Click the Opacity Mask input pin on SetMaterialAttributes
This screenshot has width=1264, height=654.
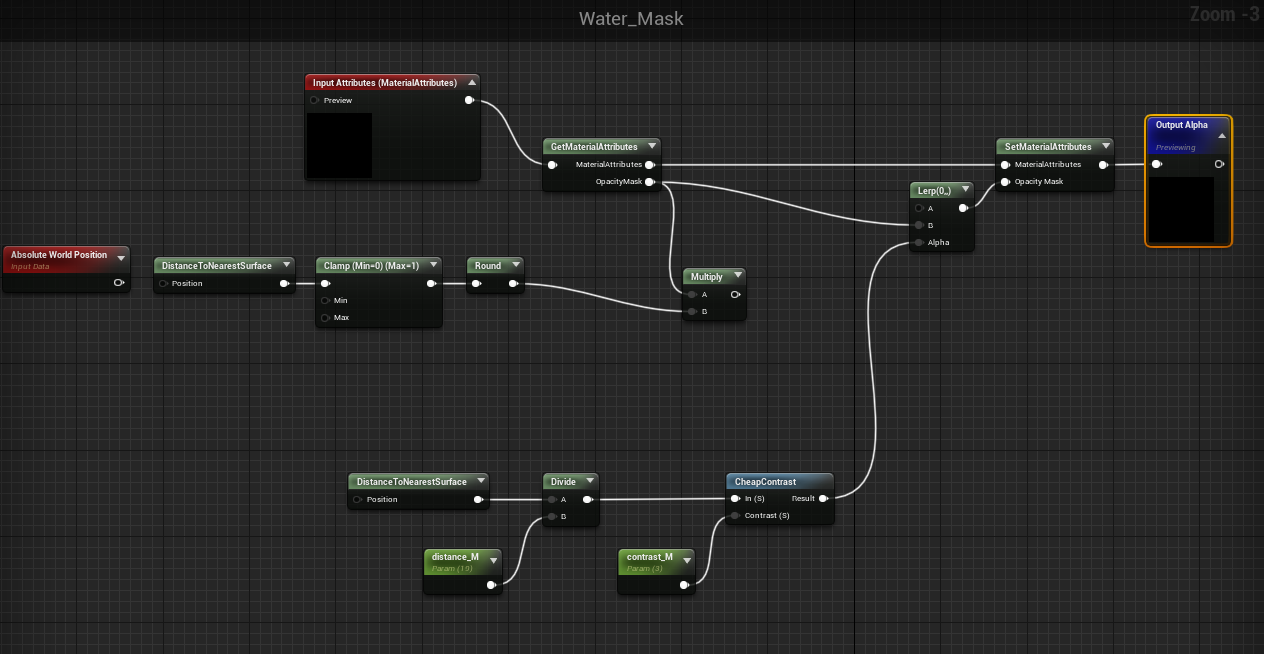point(1006,182)
